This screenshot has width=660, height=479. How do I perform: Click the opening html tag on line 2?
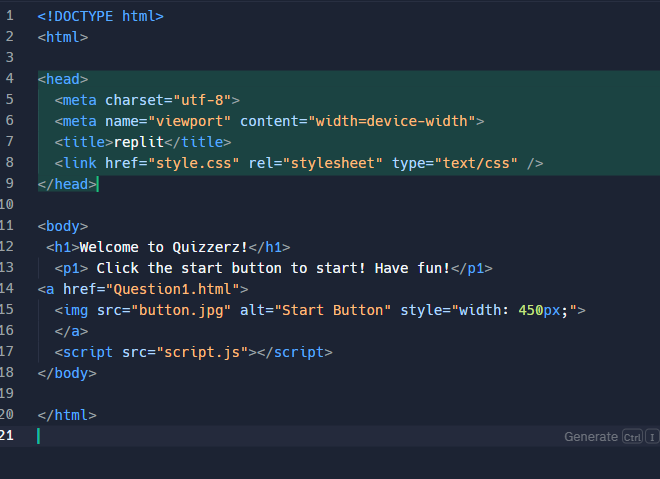click(x=63, y=37)
